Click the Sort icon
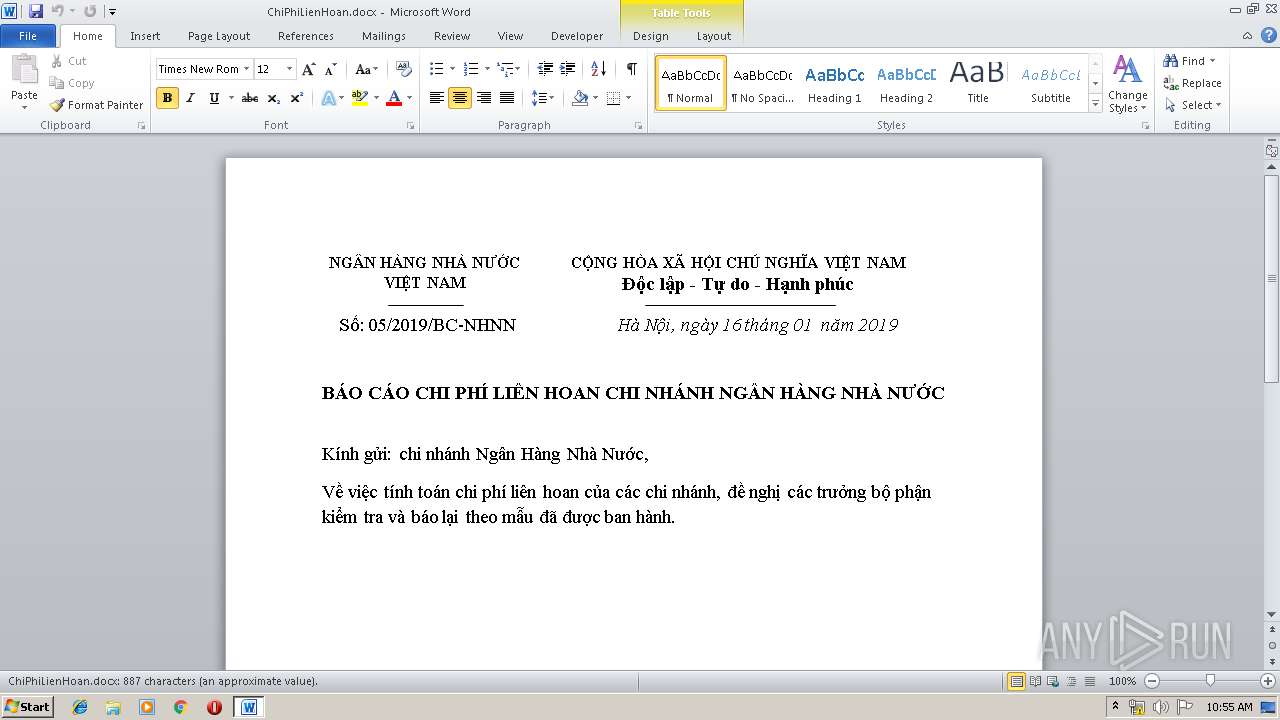 599,69
